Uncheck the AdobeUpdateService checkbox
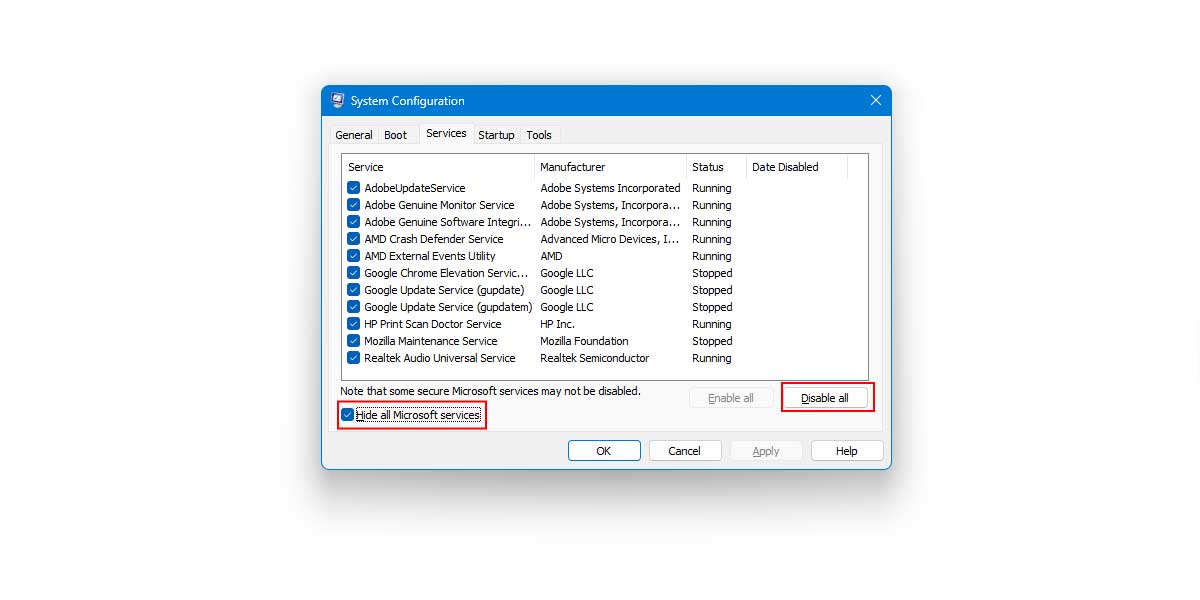The height and width of the screenshot is (600, 1200). click(x=353, y=188)
